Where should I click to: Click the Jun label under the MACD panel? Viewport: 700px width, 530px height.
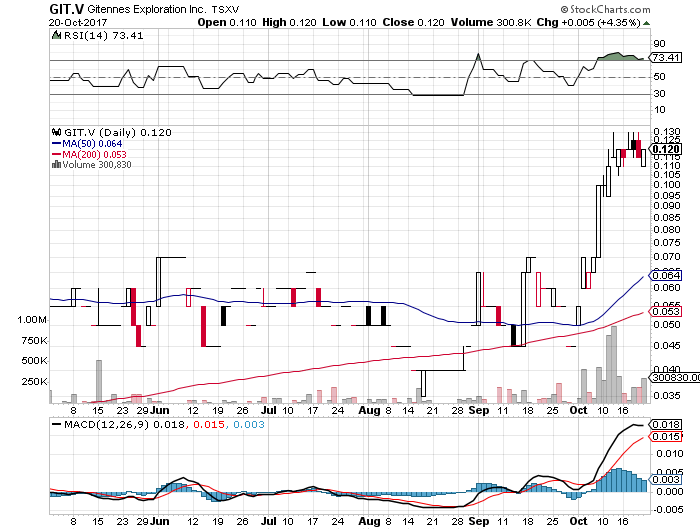tap(159, 522)
